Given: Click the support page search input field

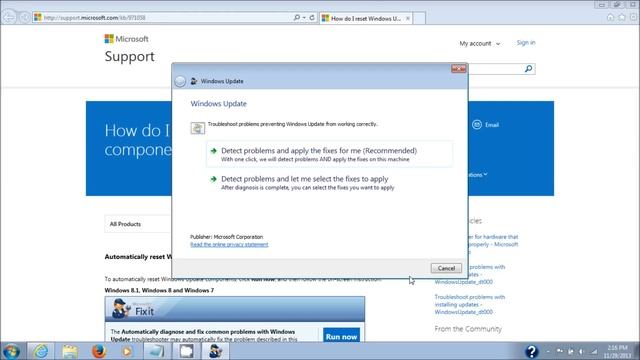Looking at the screenshot, I should point(495,69).
